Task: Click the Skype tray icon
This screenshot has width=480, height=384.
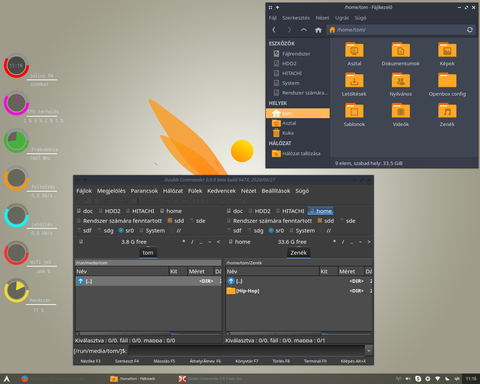Action: tap(418, 379)
